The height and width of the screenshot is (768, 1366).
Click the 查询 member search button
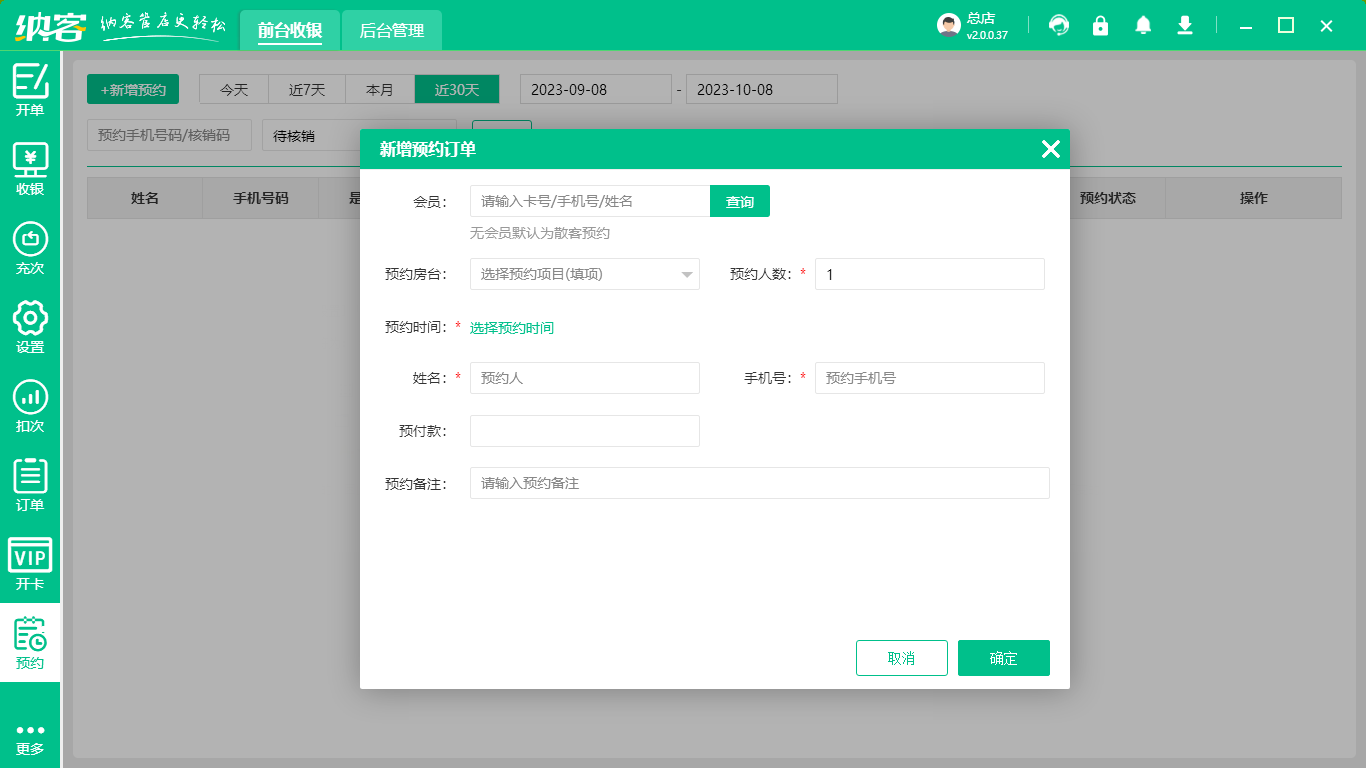coord(739,201)
